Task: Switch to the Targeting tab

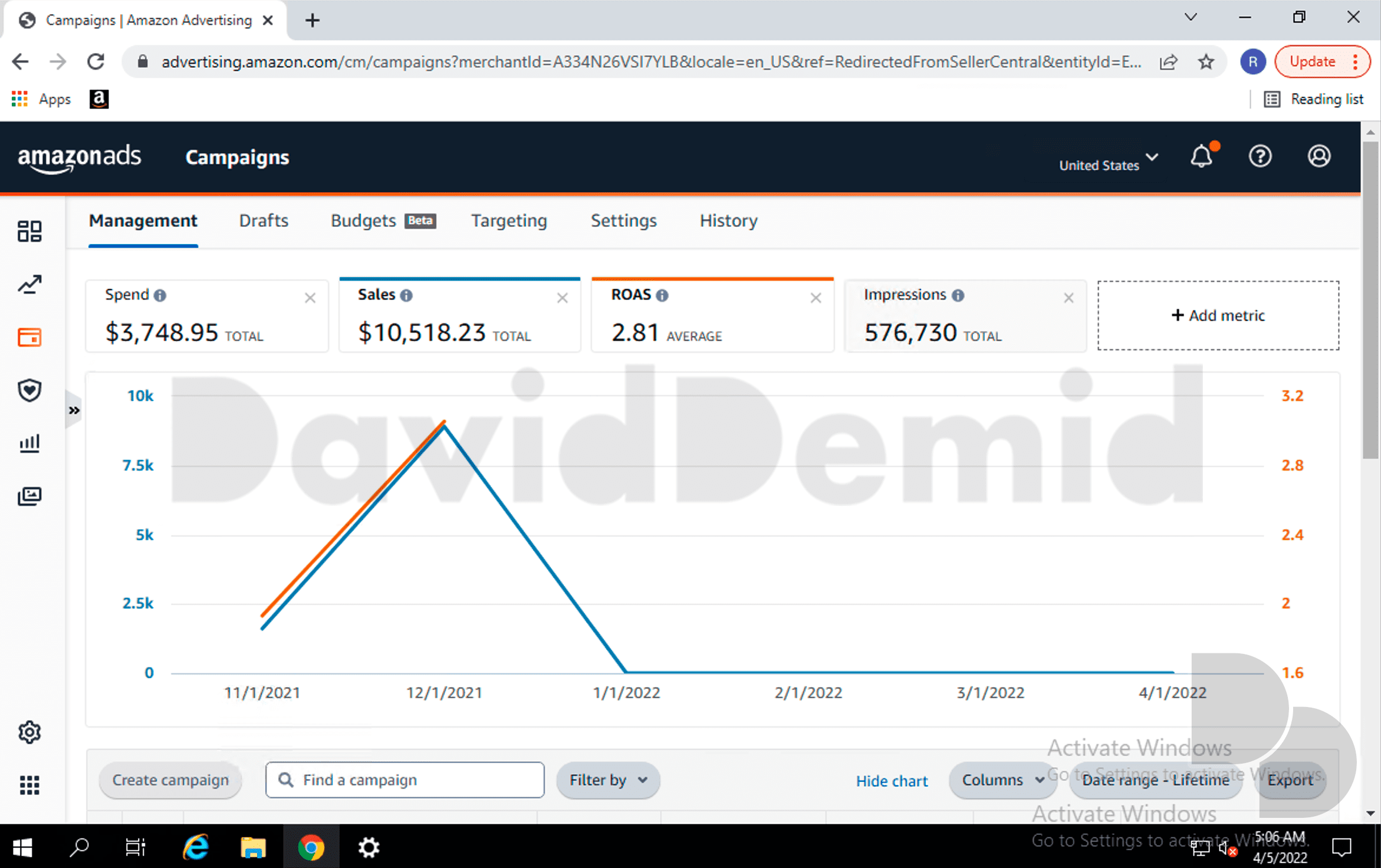Action: 509,221
